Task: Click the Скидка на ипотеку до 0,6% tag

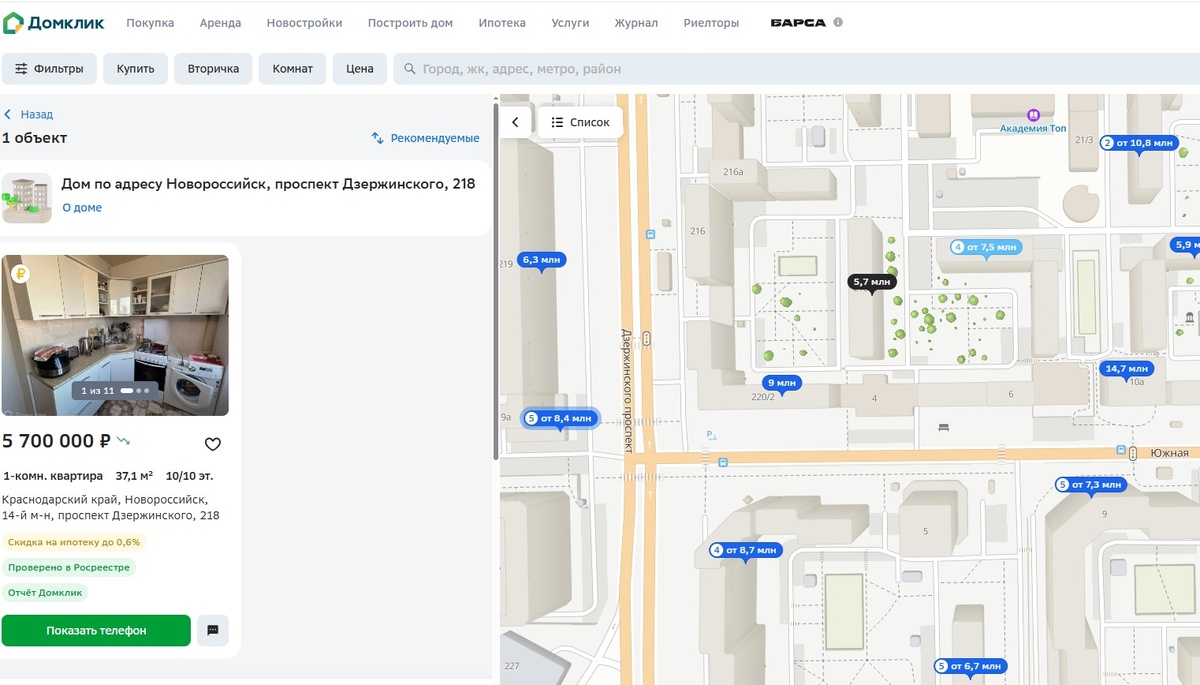Action: point(74,542)
